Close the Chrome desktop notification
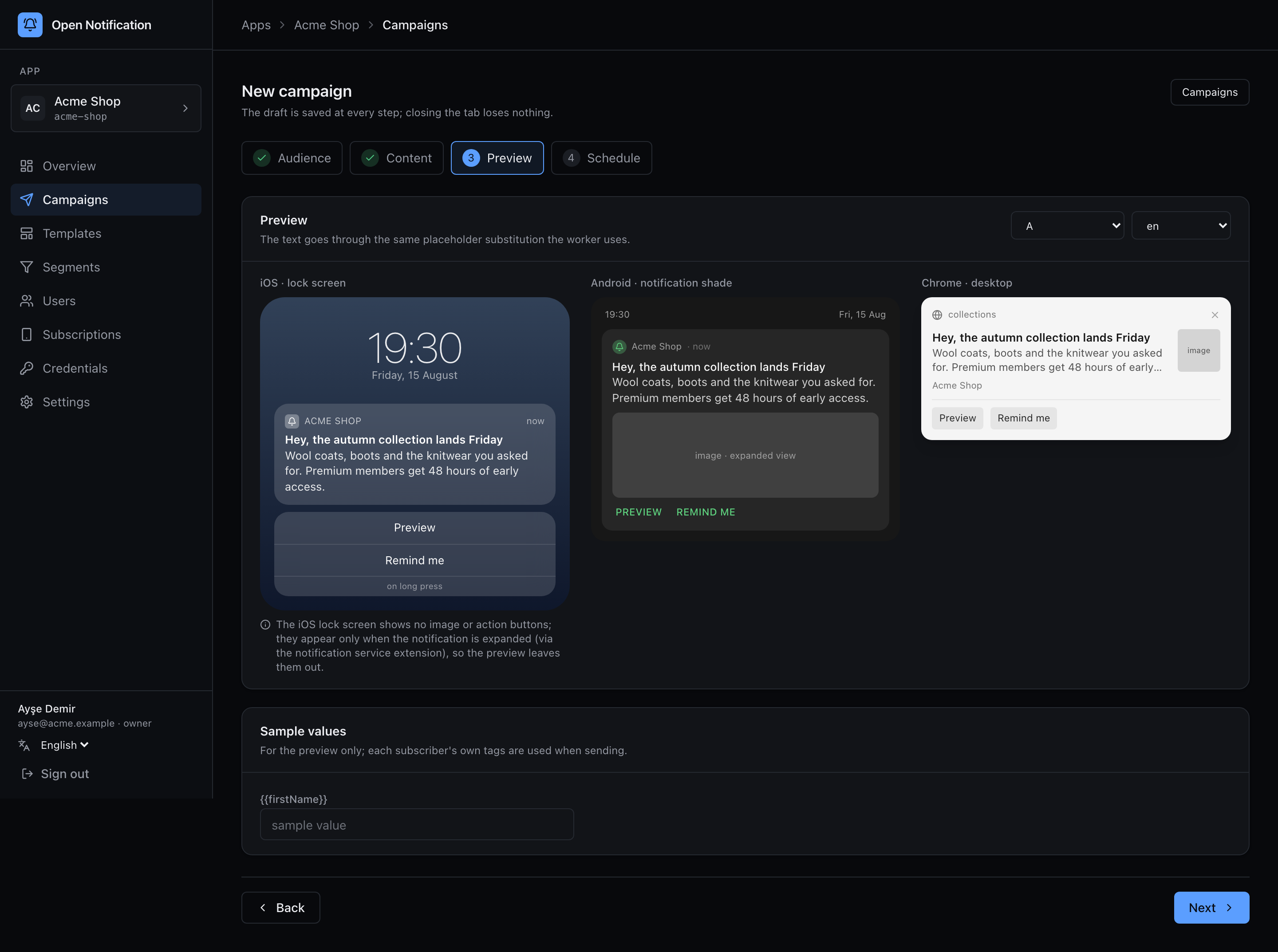 point(1215,315)
